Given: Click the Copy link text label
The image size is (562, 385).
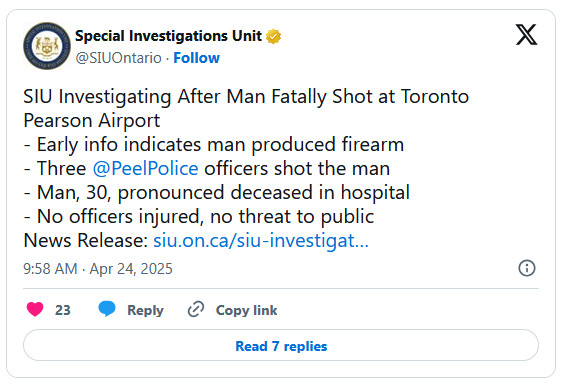Looking at the screenshot, I should [x=246, y=310].
